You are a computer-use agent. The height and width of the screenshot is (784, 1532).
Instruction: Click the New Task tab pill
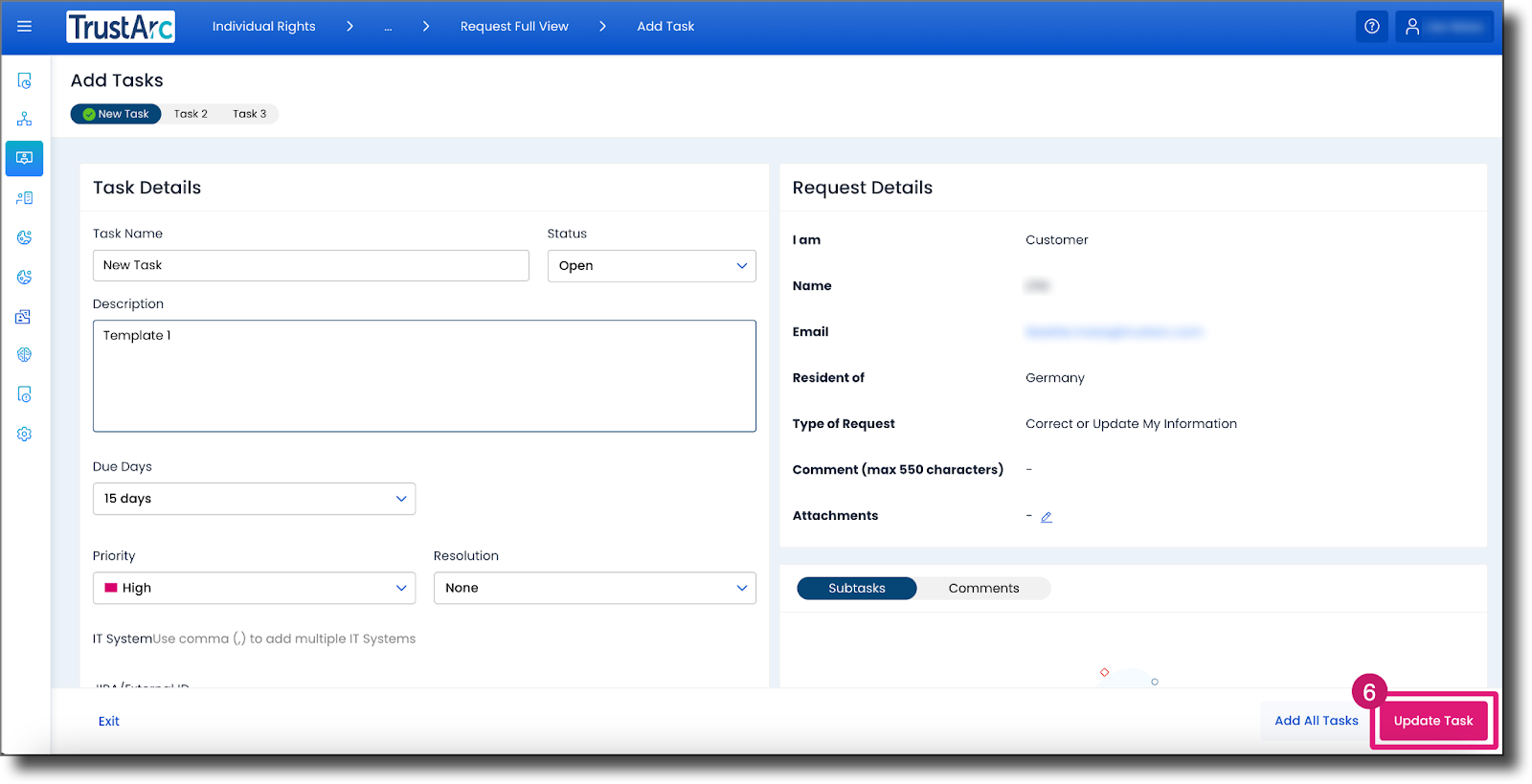(116, 114)
